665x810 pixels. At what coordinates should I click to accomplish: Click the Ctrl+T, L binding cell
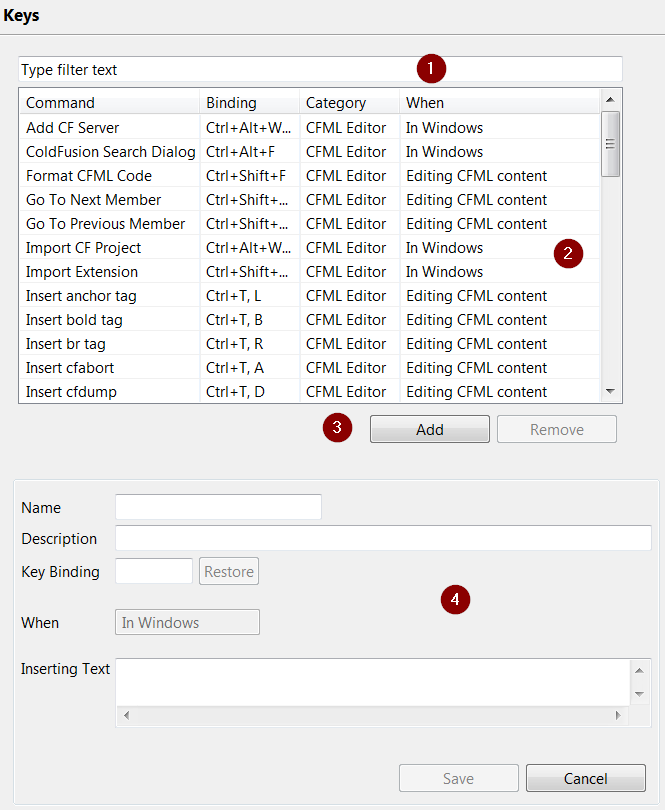(x=250, y=296)
